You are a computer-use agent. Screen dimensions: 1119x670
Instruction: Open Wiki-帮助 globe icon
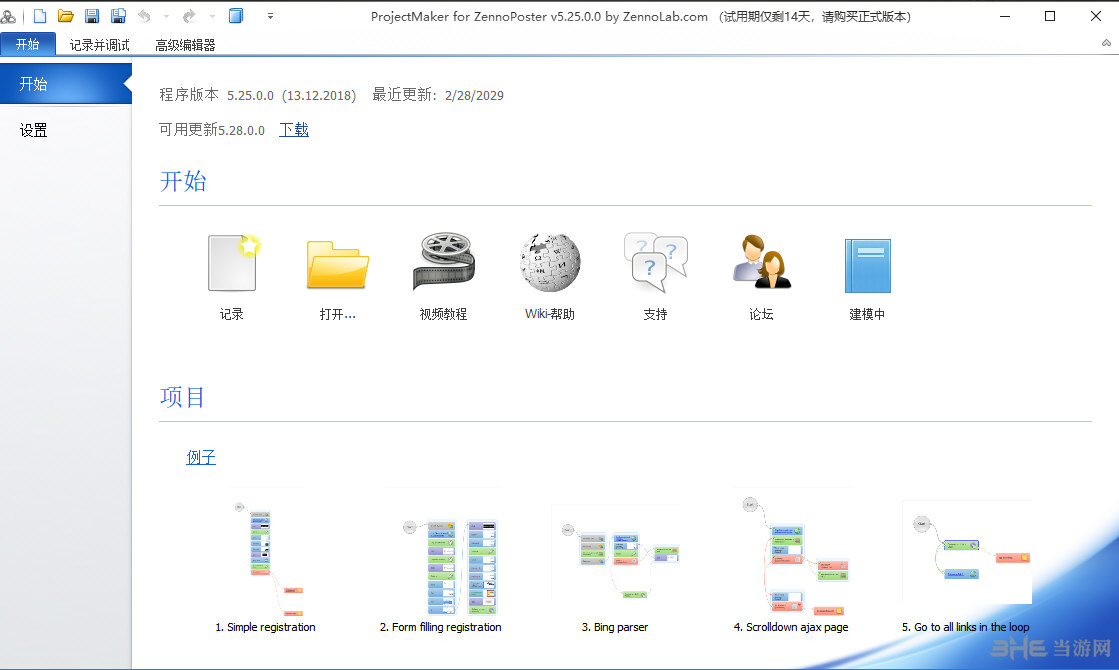pos(550,263)
